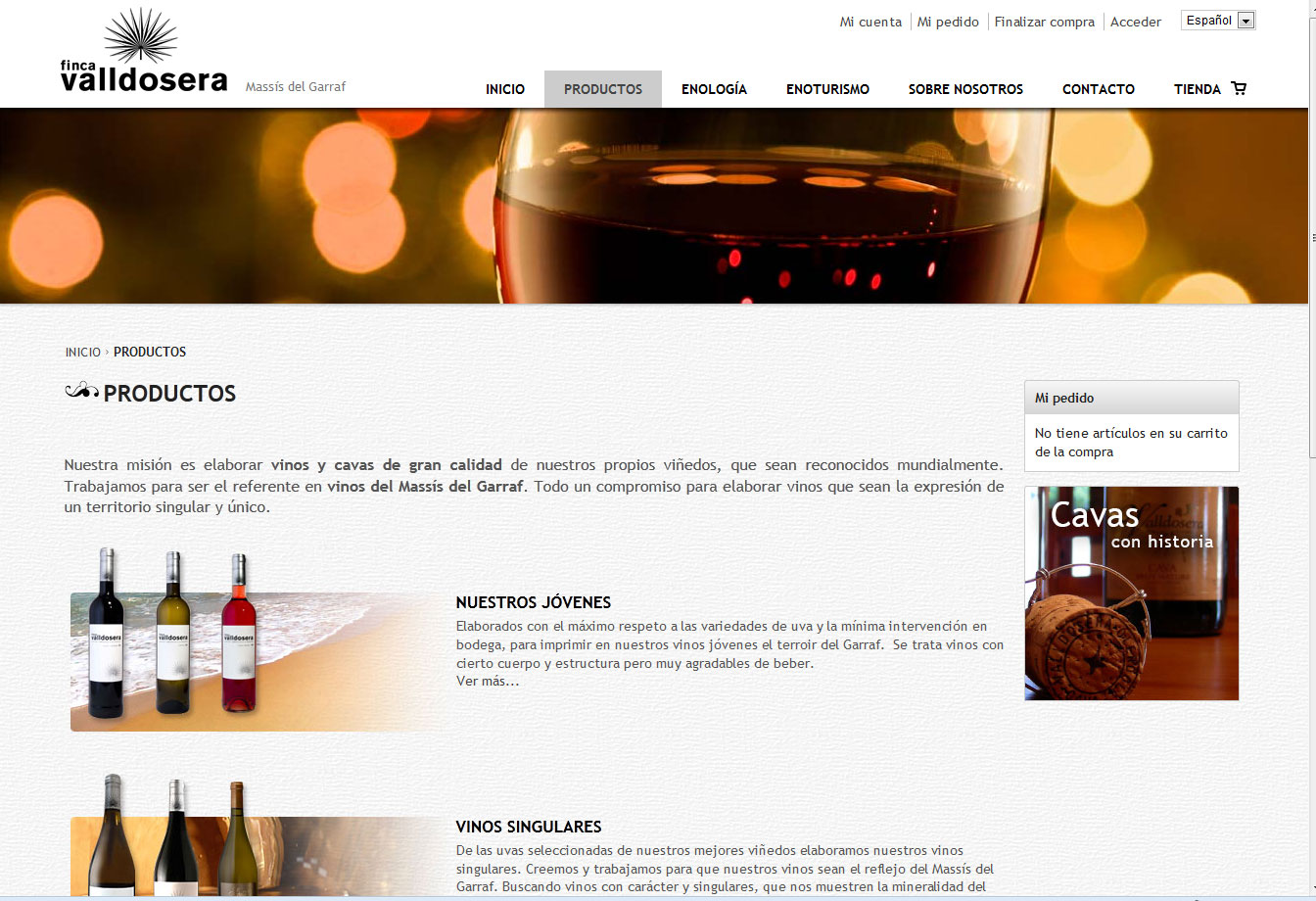
Task: Click the Mi cuenta link
Action: click(870, 22)
